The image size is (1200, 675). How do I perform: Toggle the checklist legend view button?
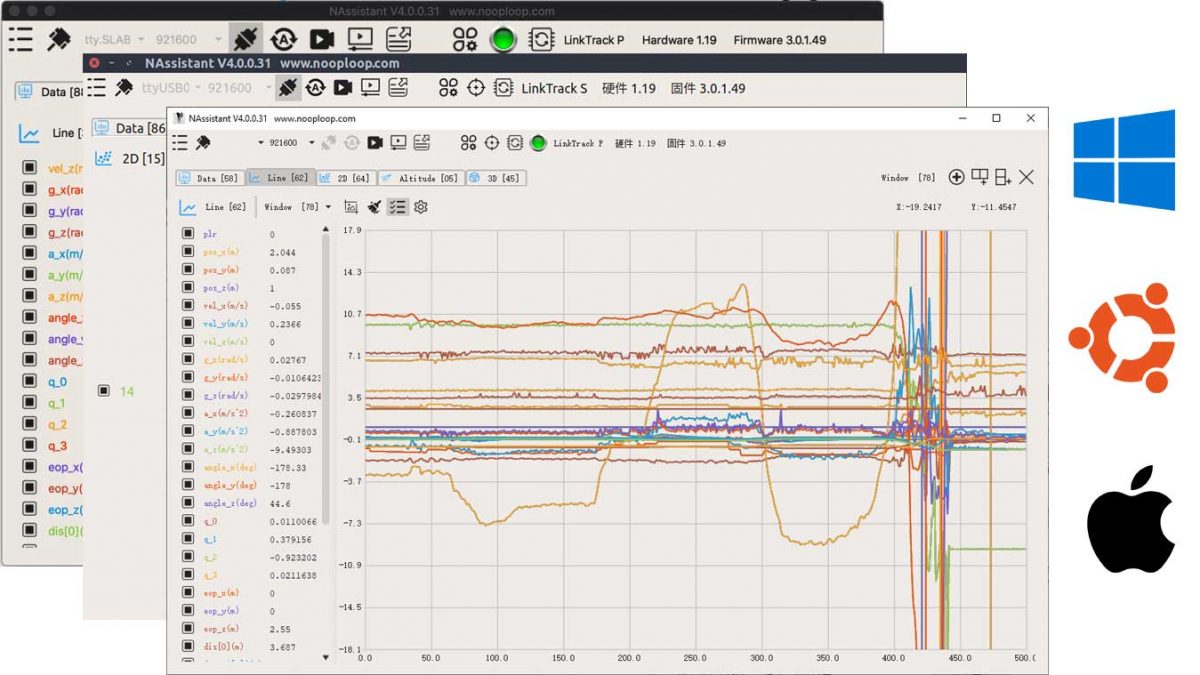pyautogui.click(x=397, y=207)
